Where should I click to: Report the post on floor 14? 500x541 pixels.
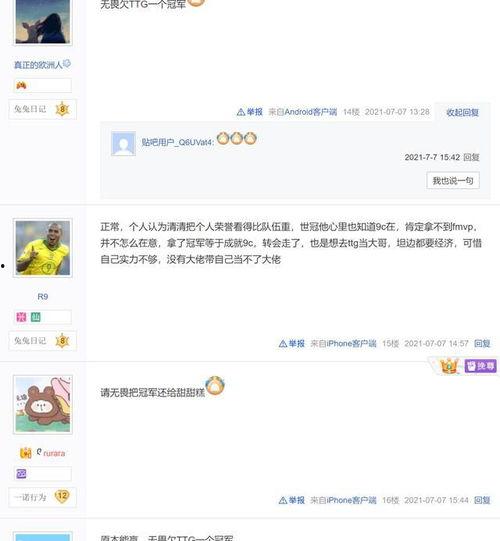coord(250,112)
